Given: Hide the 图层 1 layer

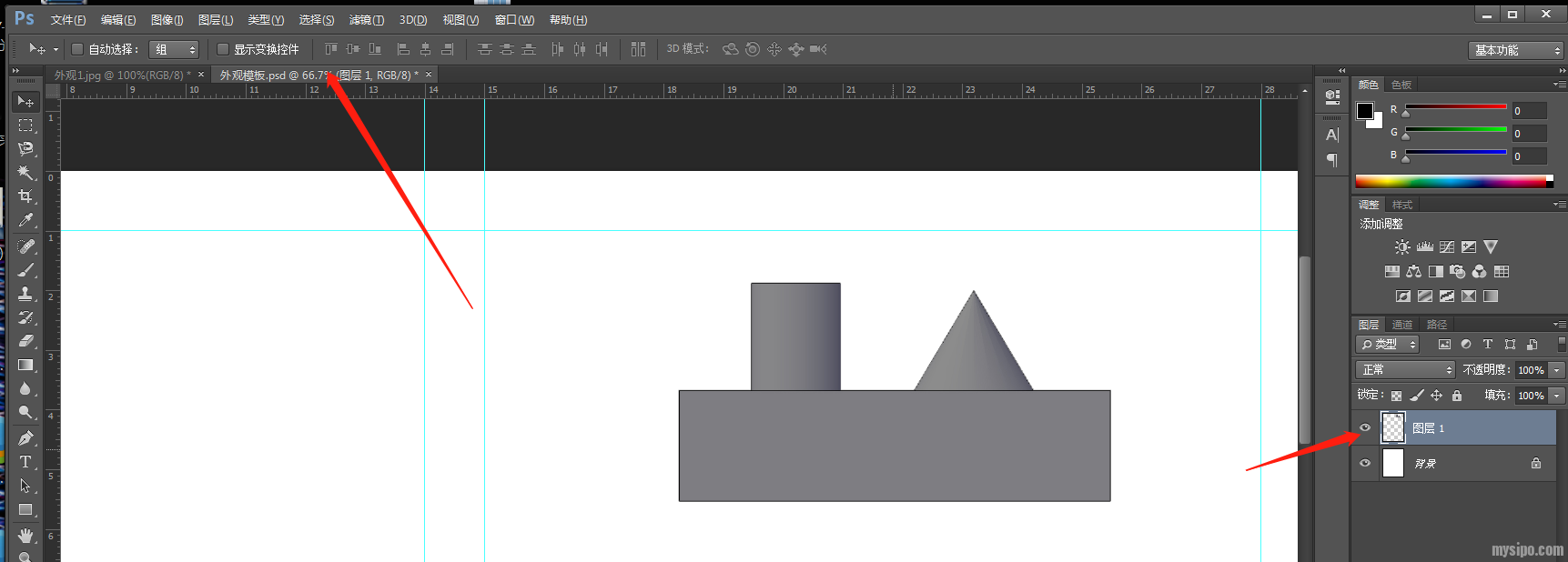Looking at the screenshot, I should 1365,427.
